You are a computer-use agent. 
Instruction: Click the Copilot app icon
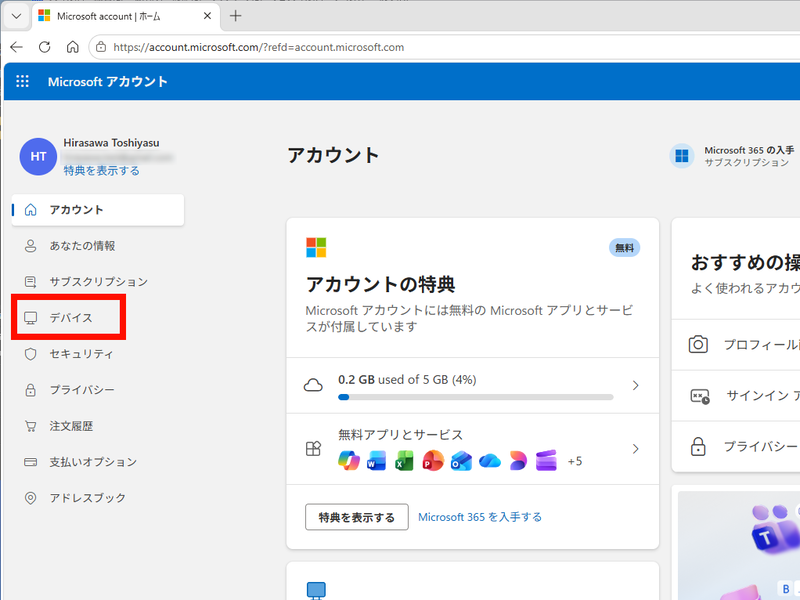(x=349, y=461)
